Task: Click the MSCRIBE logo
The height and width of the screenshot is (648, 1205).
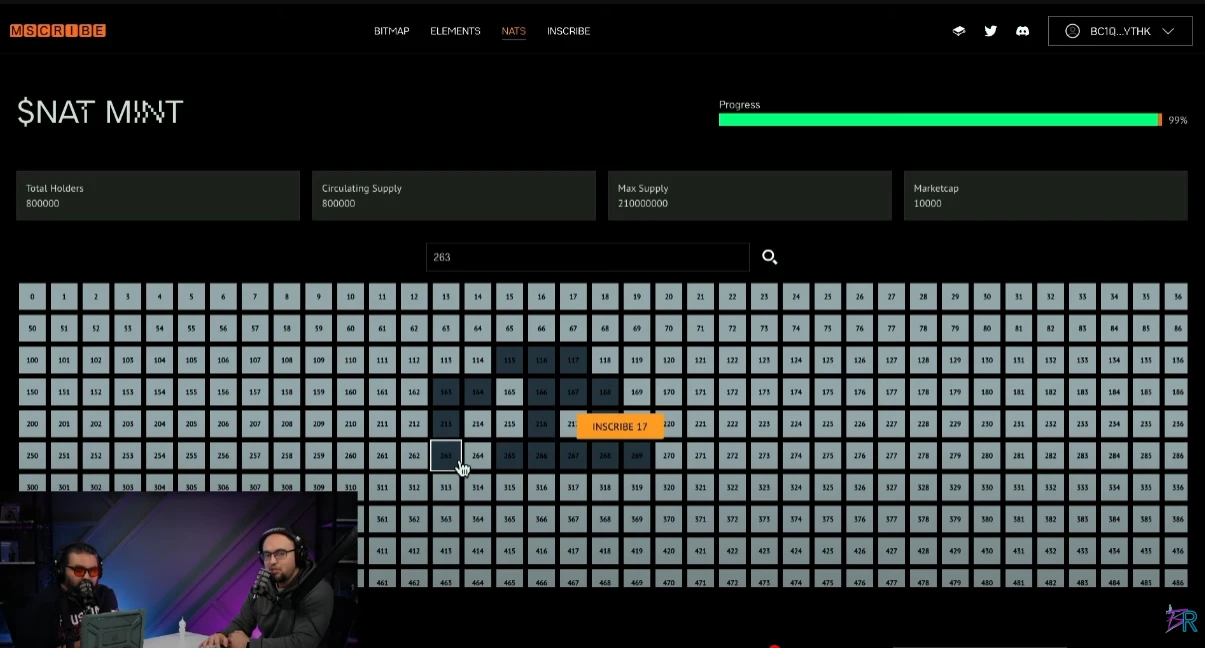Action: point(58,31)
